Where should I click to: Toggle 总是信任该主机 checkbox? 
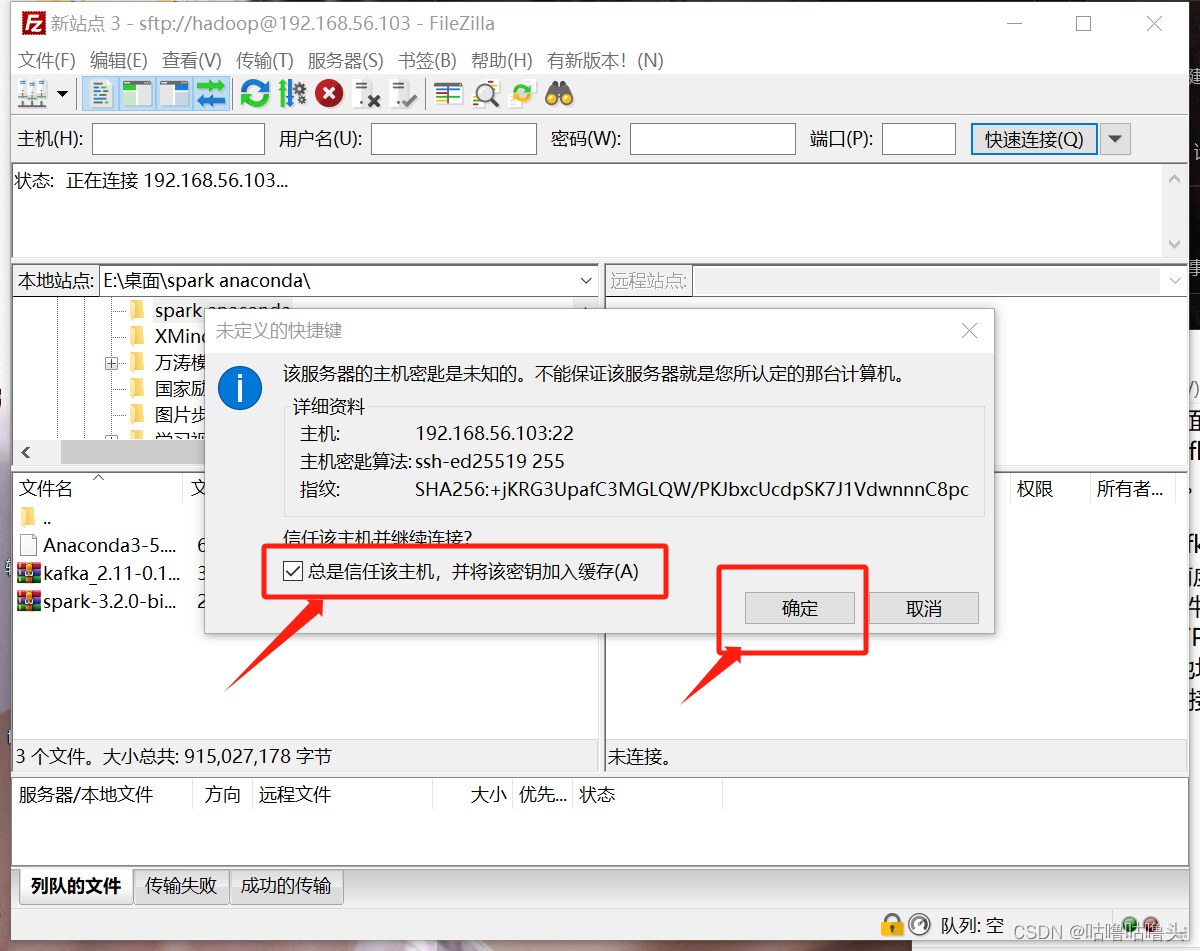293,572
